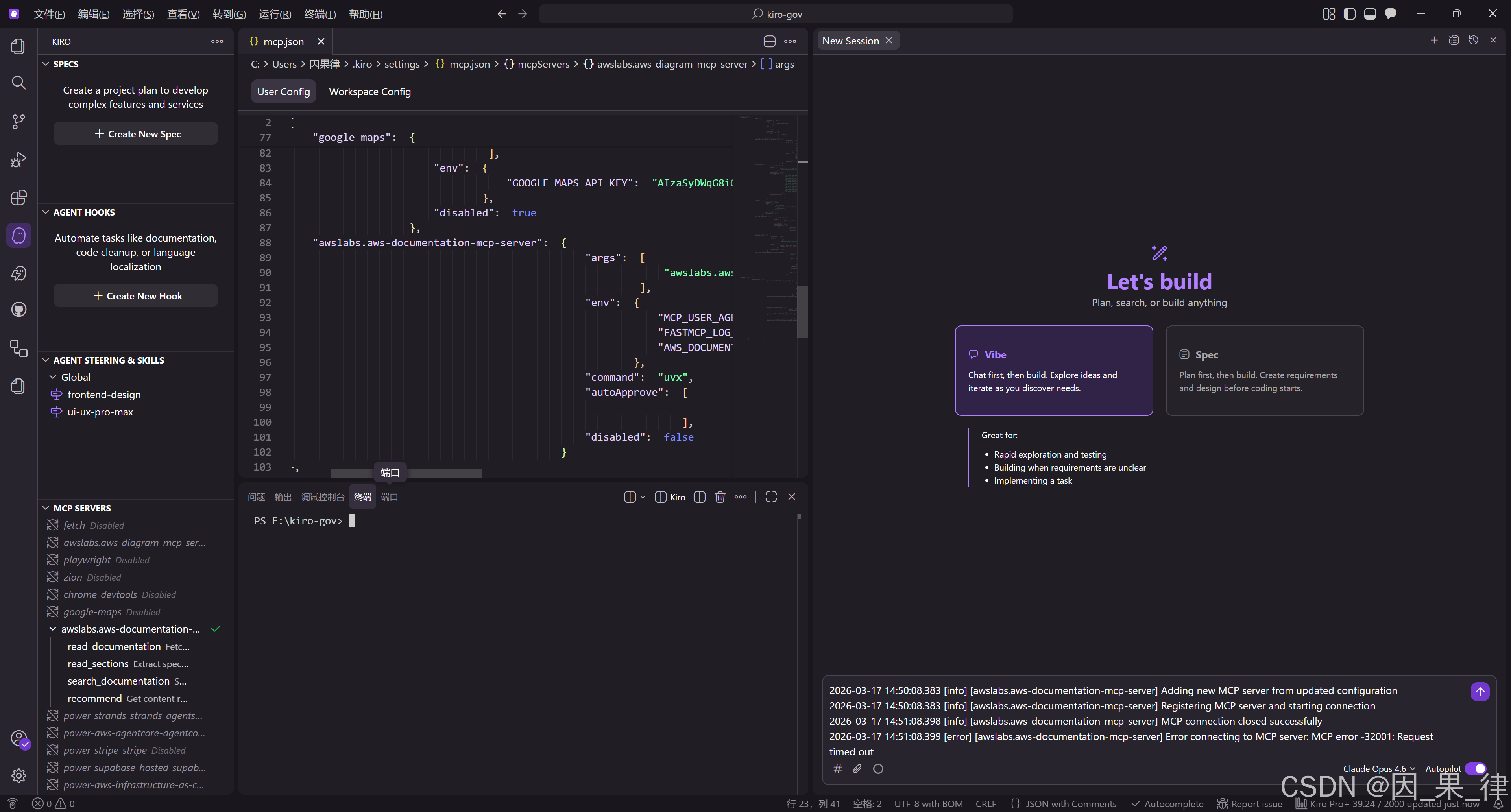The width and height of the screenshot is (1511, 812).
Task: Click the mcpServers breadcrumb segment
Action: point(537,64)
